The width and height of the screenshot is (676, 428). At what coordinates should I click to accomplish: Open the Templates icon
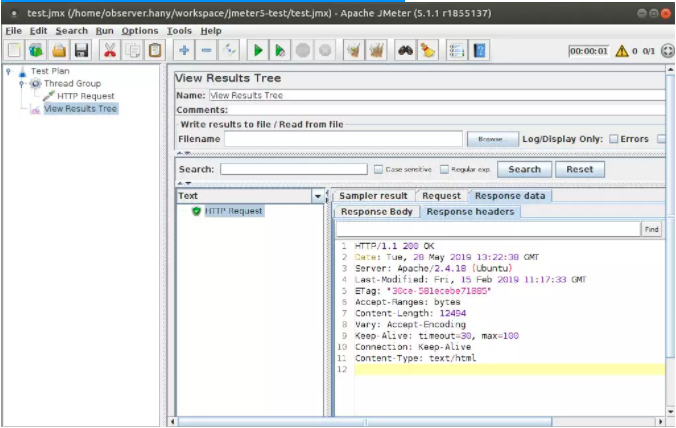pos(36,50)
